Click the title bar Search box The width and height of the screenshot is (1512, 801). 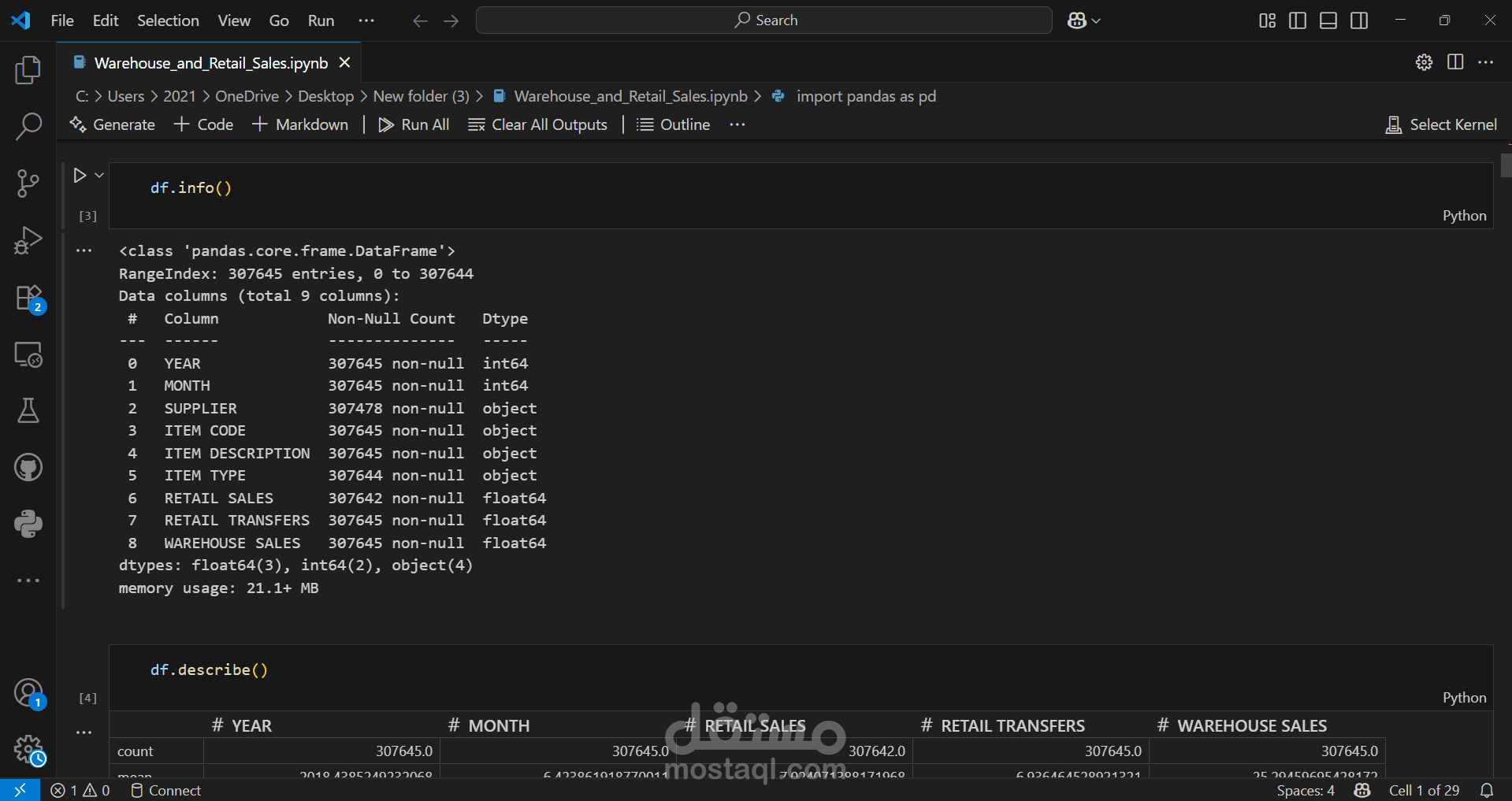(x=764, y=20)
